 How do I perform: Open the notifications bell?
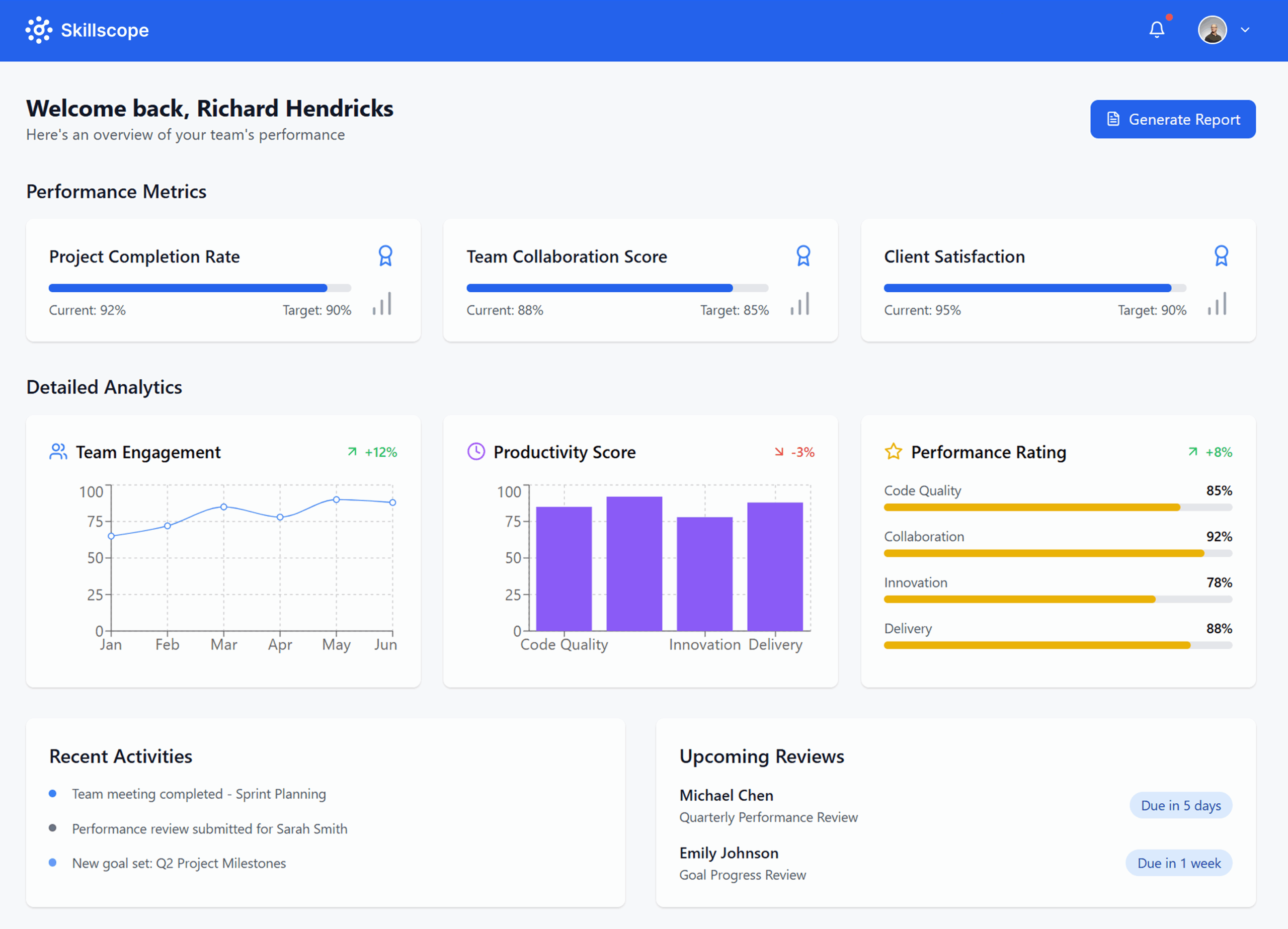click(x=1156, y=30)
